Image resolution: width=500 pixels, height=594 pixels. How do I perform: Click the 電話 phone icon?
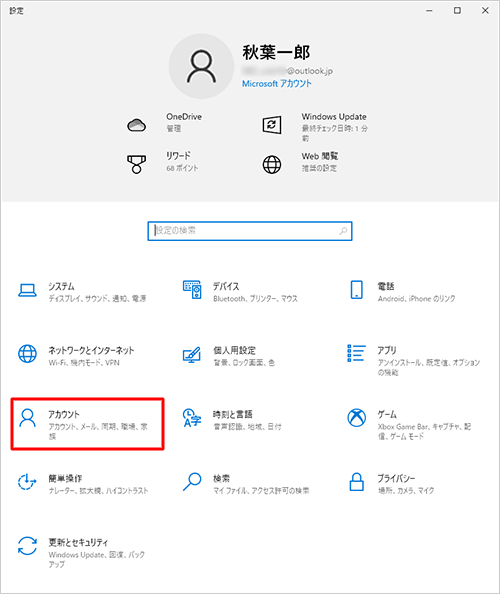356,290
